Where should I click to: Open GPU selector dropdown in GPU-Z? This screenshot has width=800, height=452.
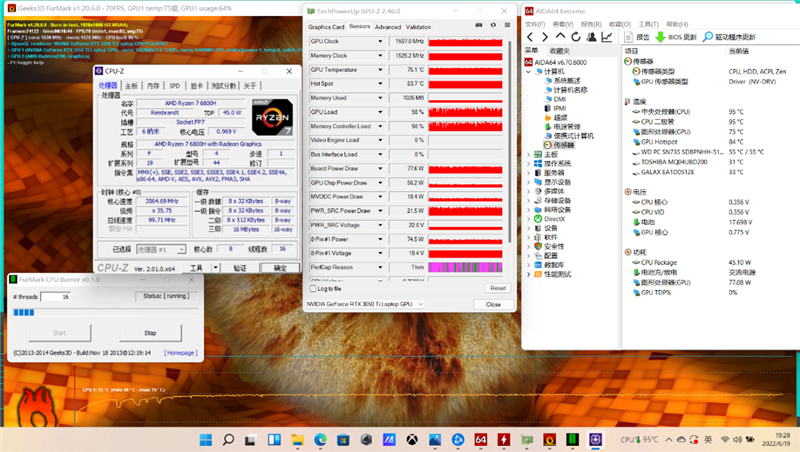(x=365, y=304)
